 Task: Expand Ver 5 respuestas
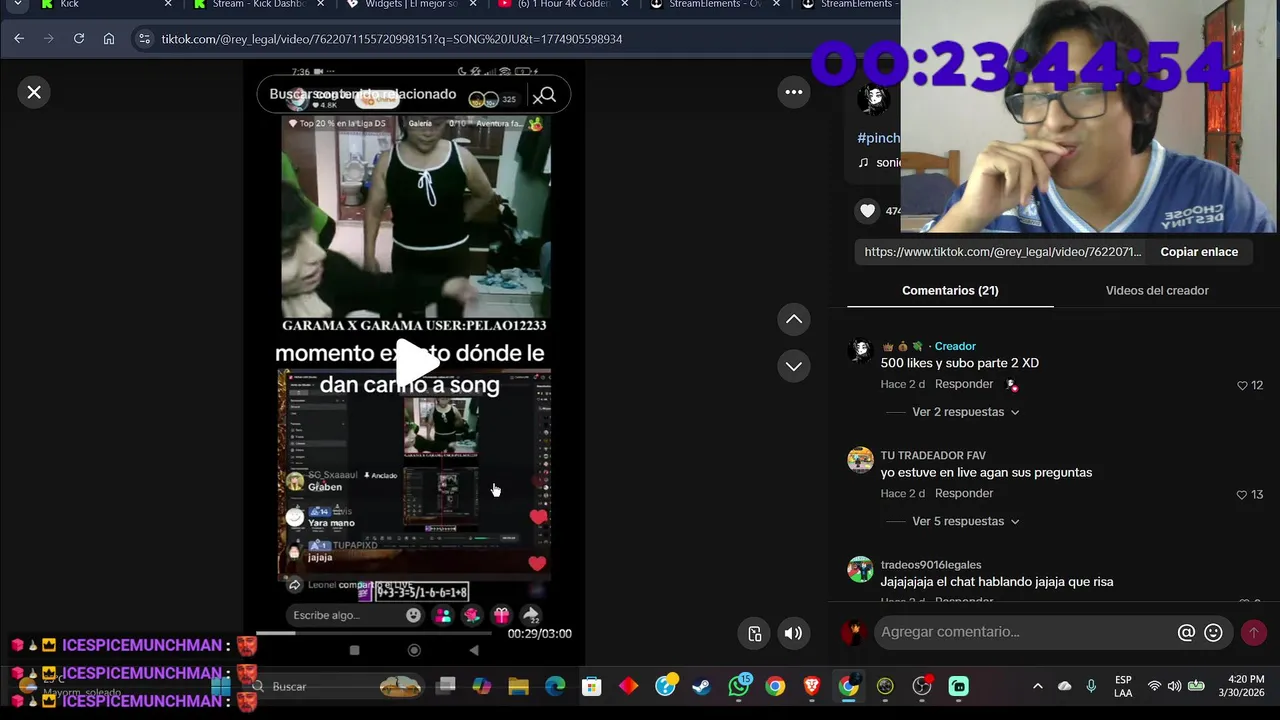tap(965, 521)
